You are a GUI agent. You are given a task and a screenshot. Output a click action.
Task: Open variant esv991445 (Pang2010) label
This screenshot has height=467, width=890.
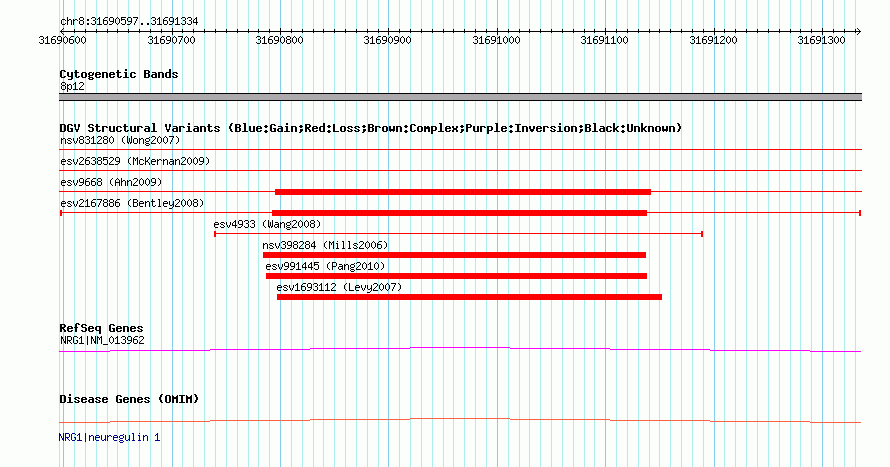click(x=325, y=266)
